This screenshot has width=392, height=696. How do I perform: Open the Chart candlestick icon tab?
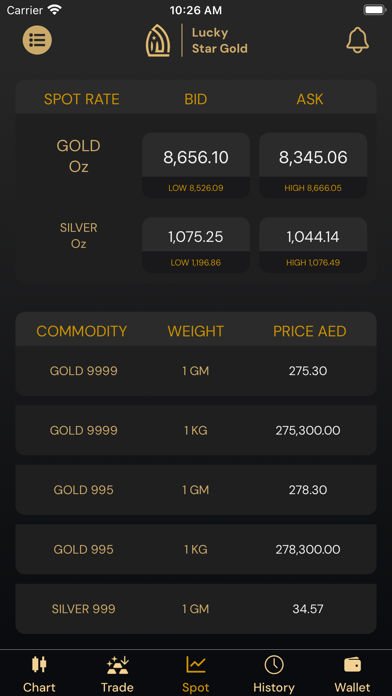(x=39, y=665)
